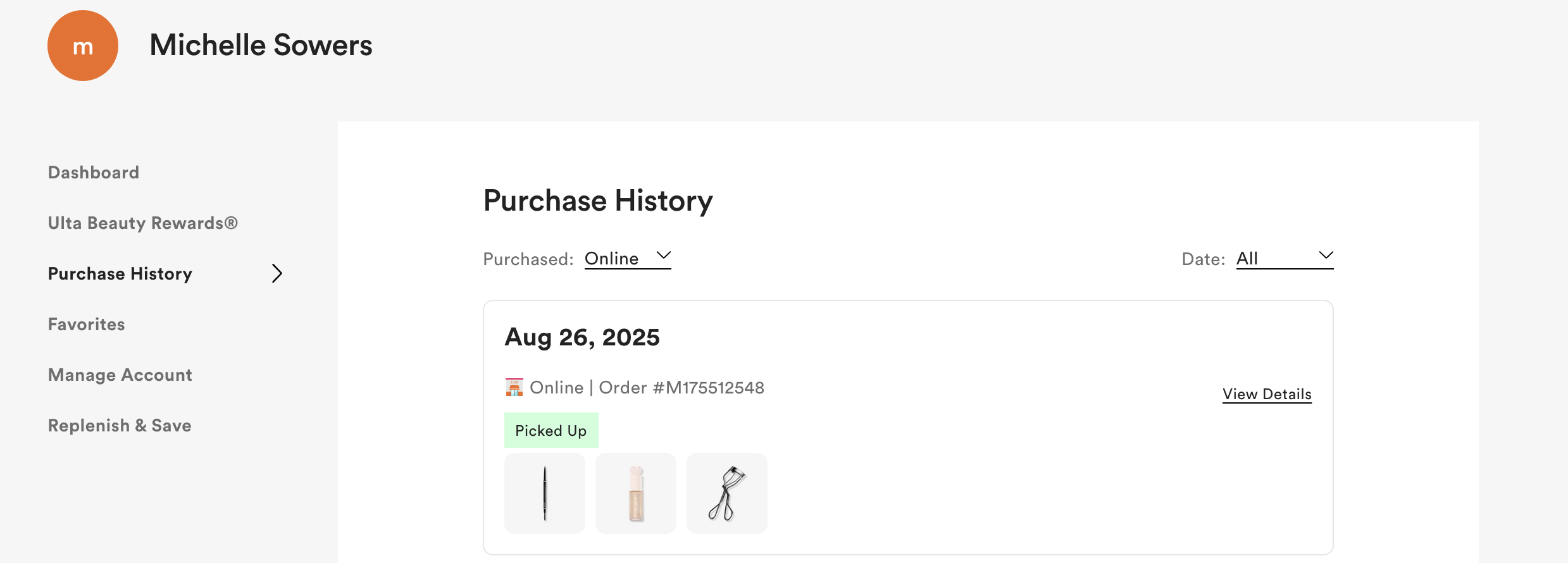The height and width of the screenshot is (563, 1568).
Task: Click the Michelle Sowers name heading
Action: click(261, 46)
